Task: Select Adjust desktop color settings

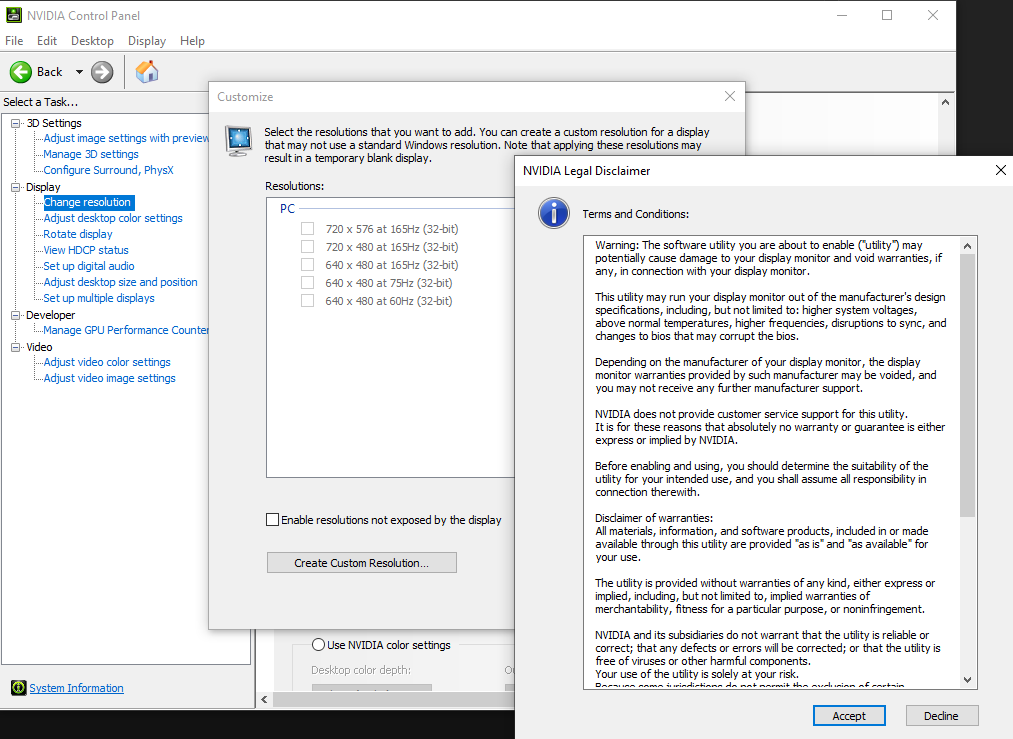Action: tap(113, 218)
